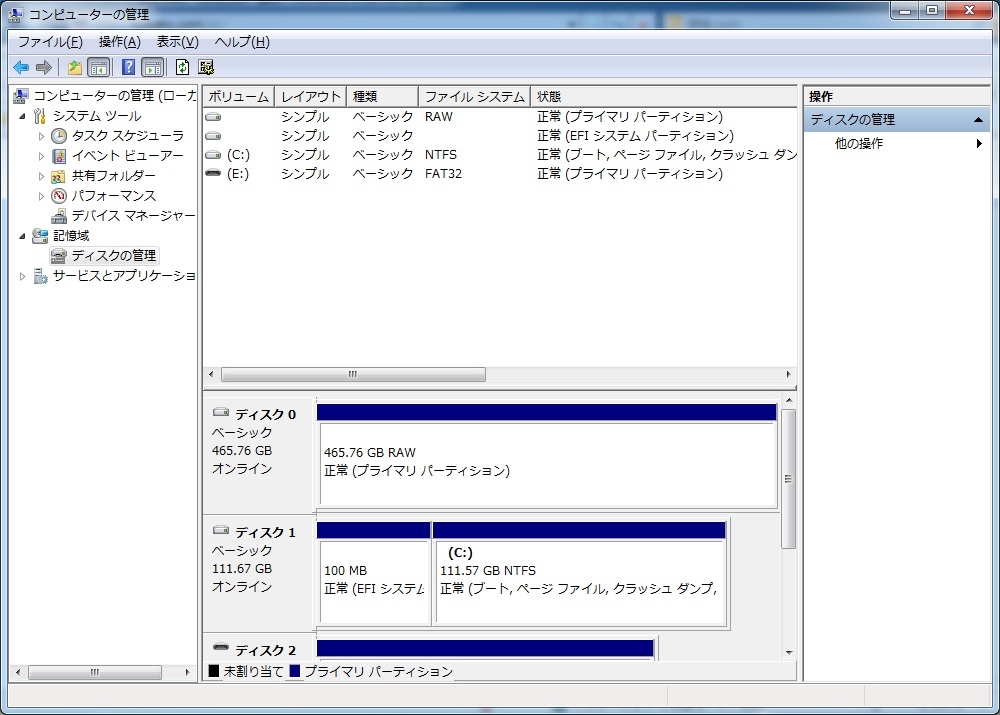Click the blue プライマリ パーティション legend swatch

point(295,671)
